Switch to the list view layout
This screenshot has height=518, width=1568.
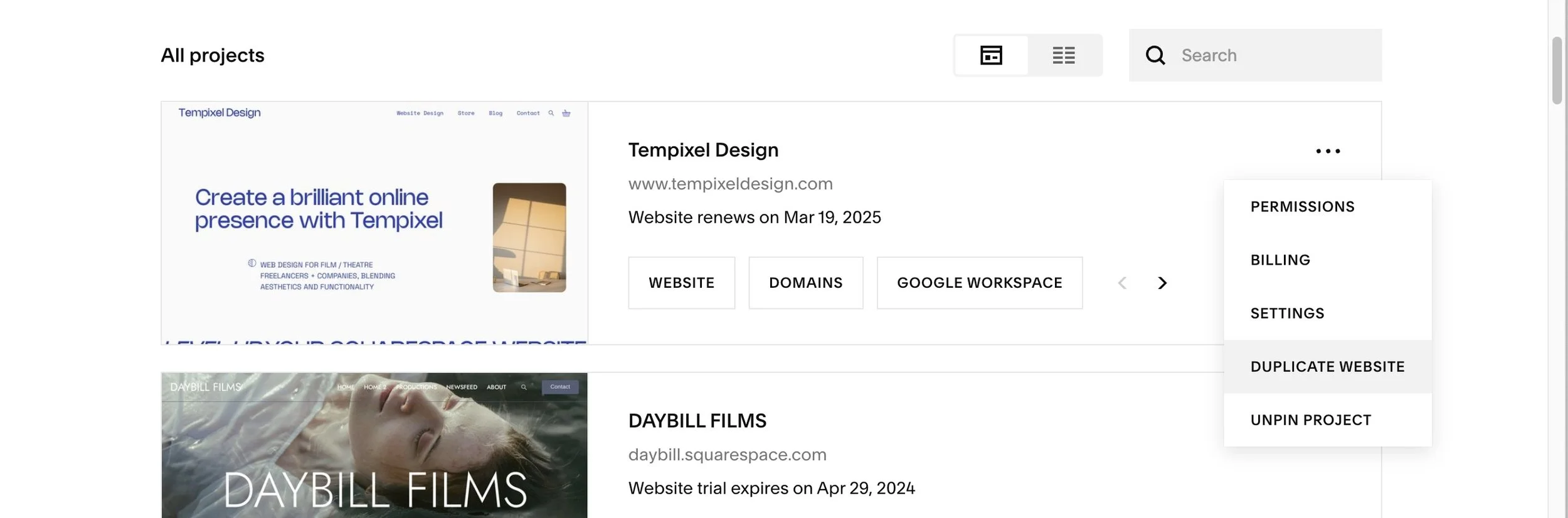(1064, 55)
